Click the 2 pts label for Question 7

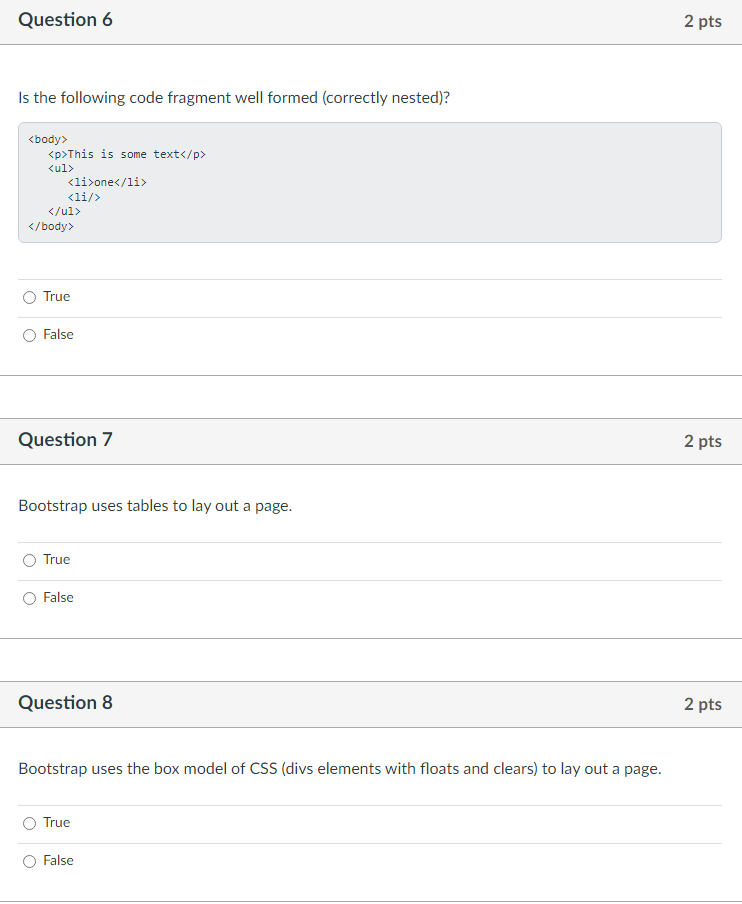[x=704, y=441]
